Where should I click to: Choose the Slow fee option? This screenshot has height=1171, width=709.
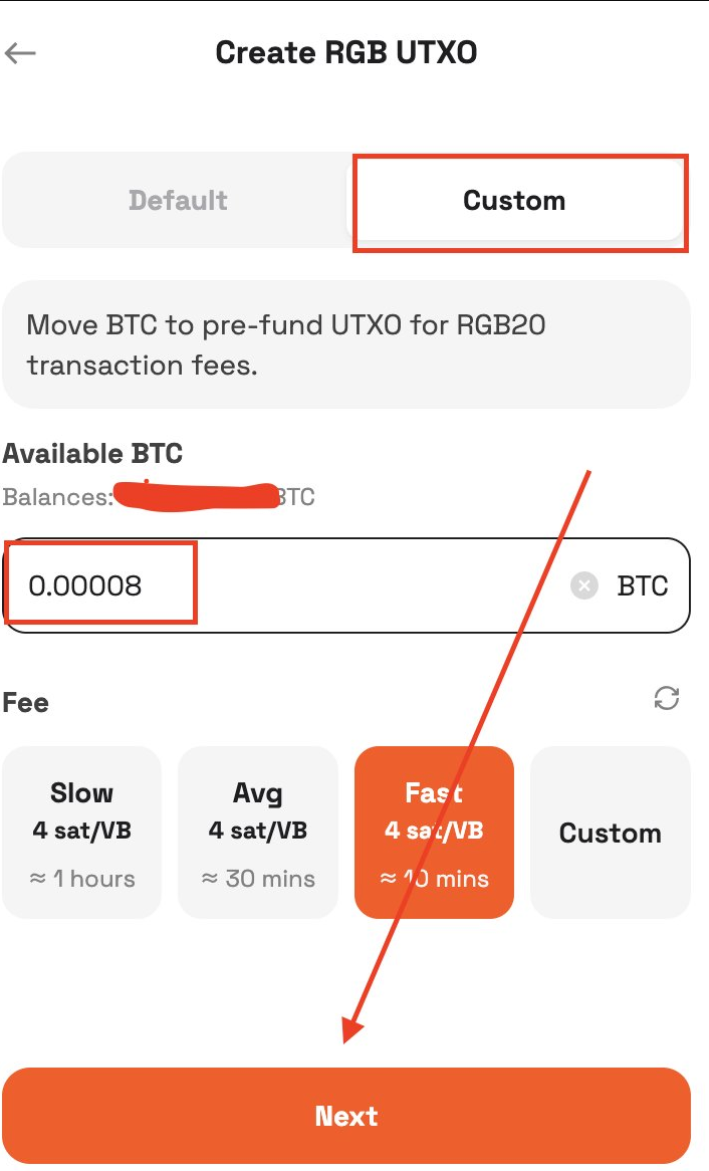pyautogui.click(x=82, y=833)
